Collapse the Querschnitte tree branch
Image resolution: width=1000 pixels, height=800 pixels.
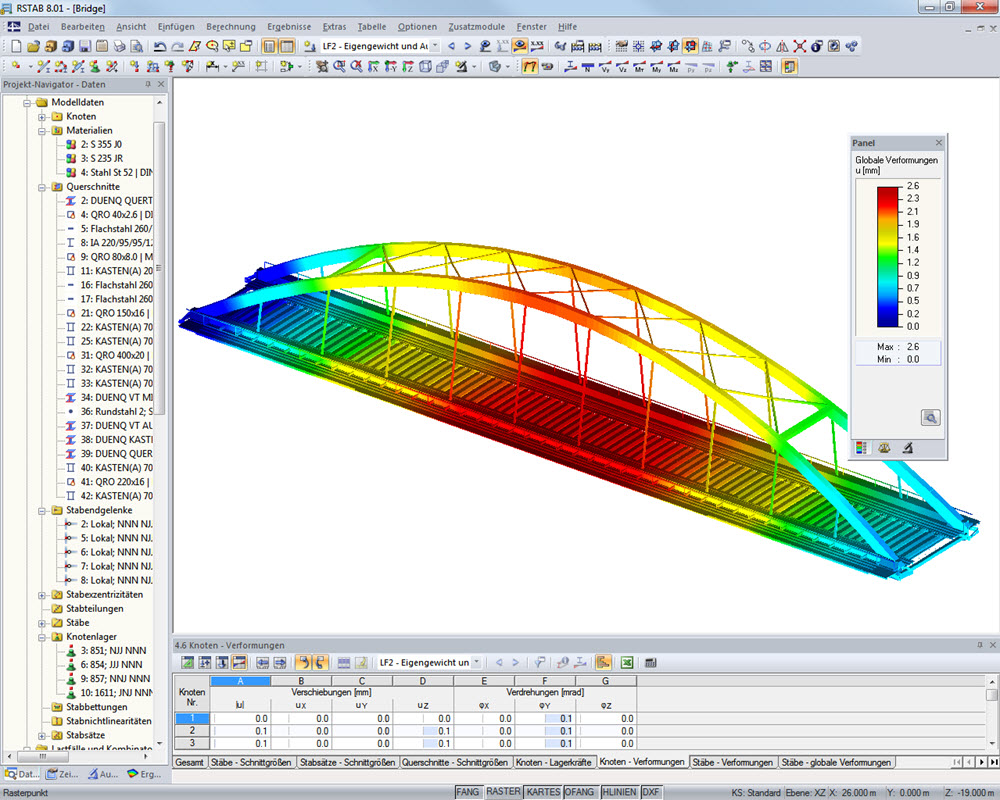[42, 187]
